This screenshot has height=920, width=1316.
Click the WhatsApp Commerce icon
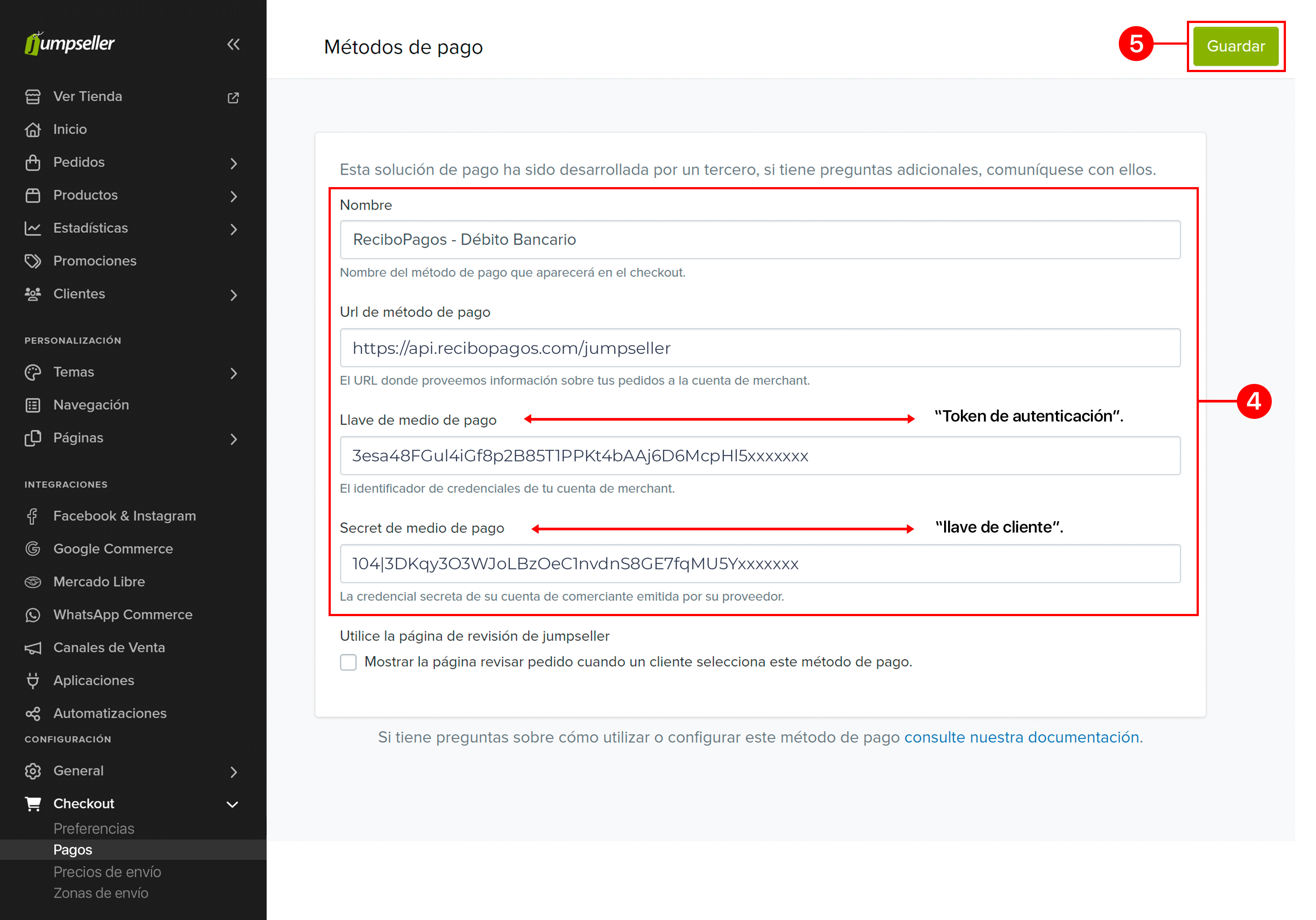pos(33,614)
